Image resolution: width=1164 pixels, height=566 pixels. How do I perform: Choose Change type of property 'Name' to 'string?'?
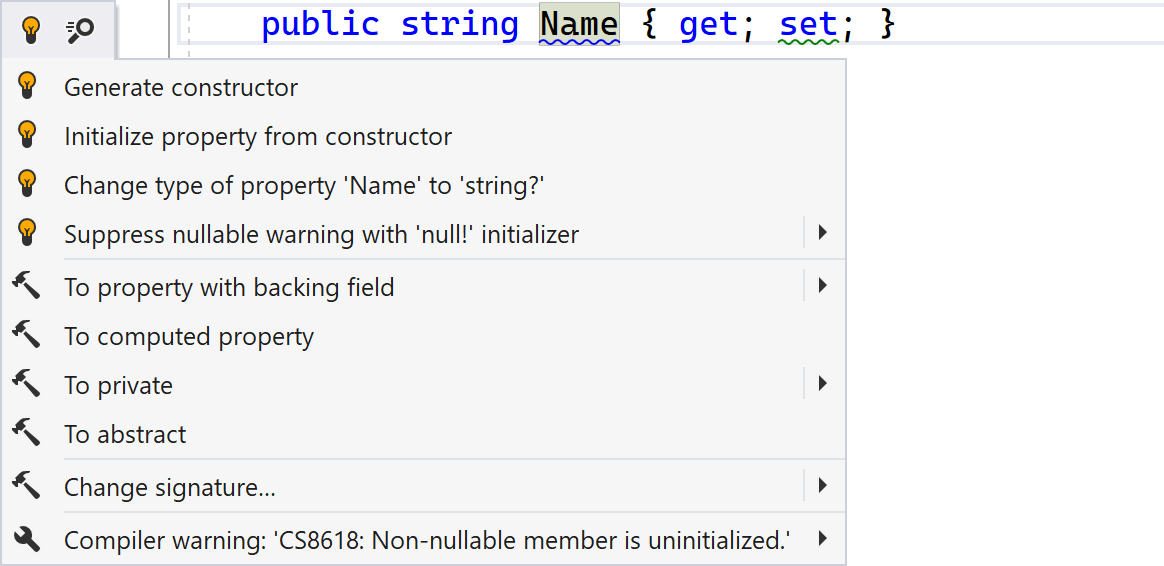tap(304, 186)
